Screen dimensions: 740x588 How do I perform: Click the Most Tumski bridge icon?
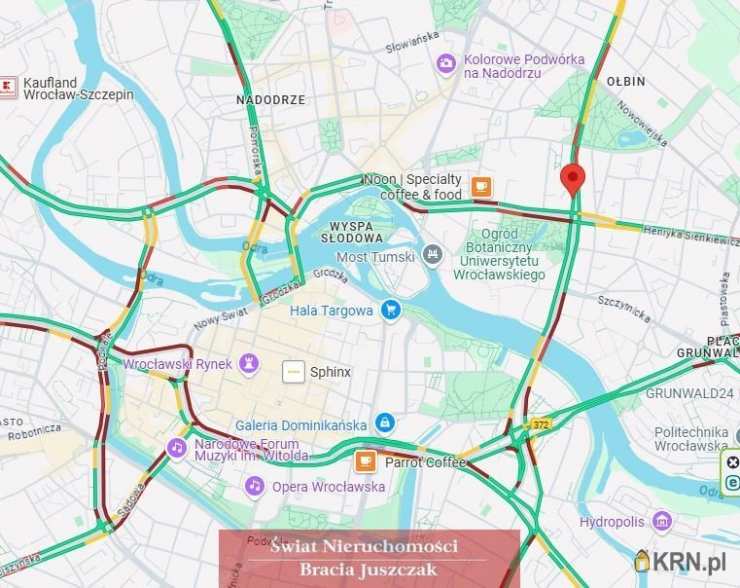pos(432,255)
